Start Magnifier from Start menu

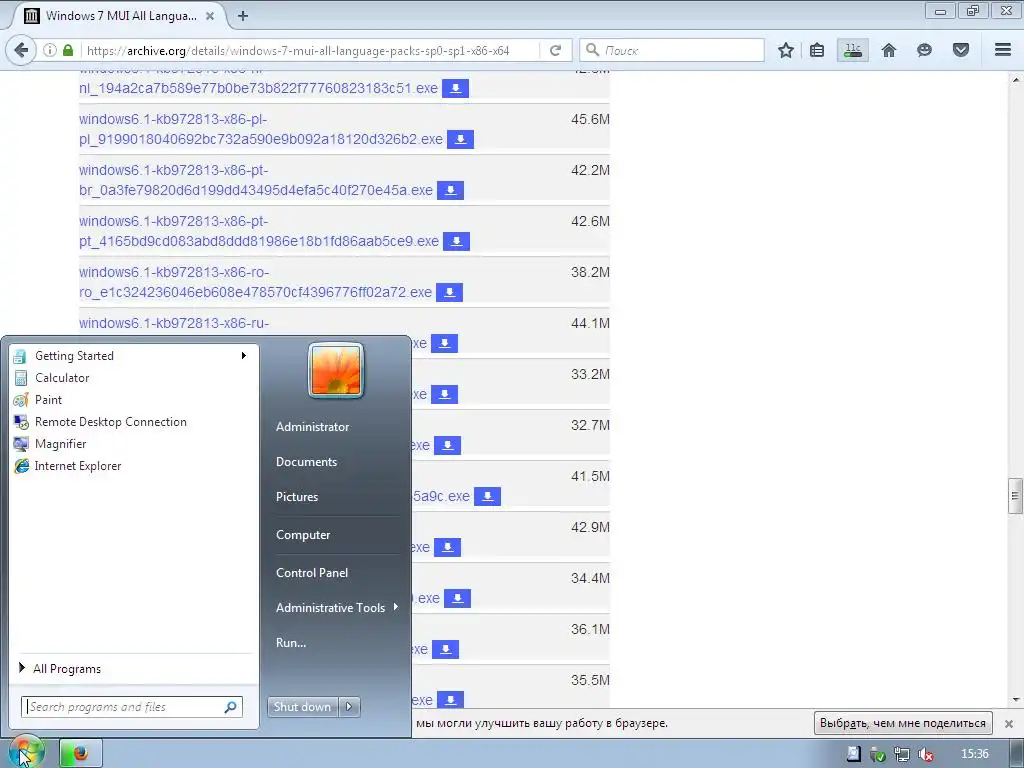coord(60,444)
